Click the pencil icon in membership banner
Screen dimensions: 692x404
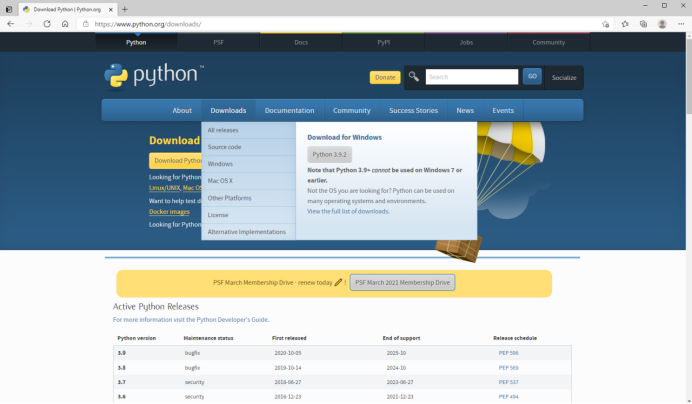(x=338, y=282)
